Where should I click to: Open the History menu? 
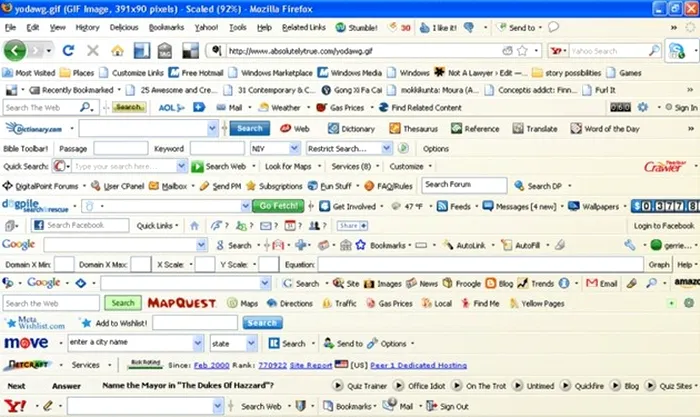coord(88,28)
